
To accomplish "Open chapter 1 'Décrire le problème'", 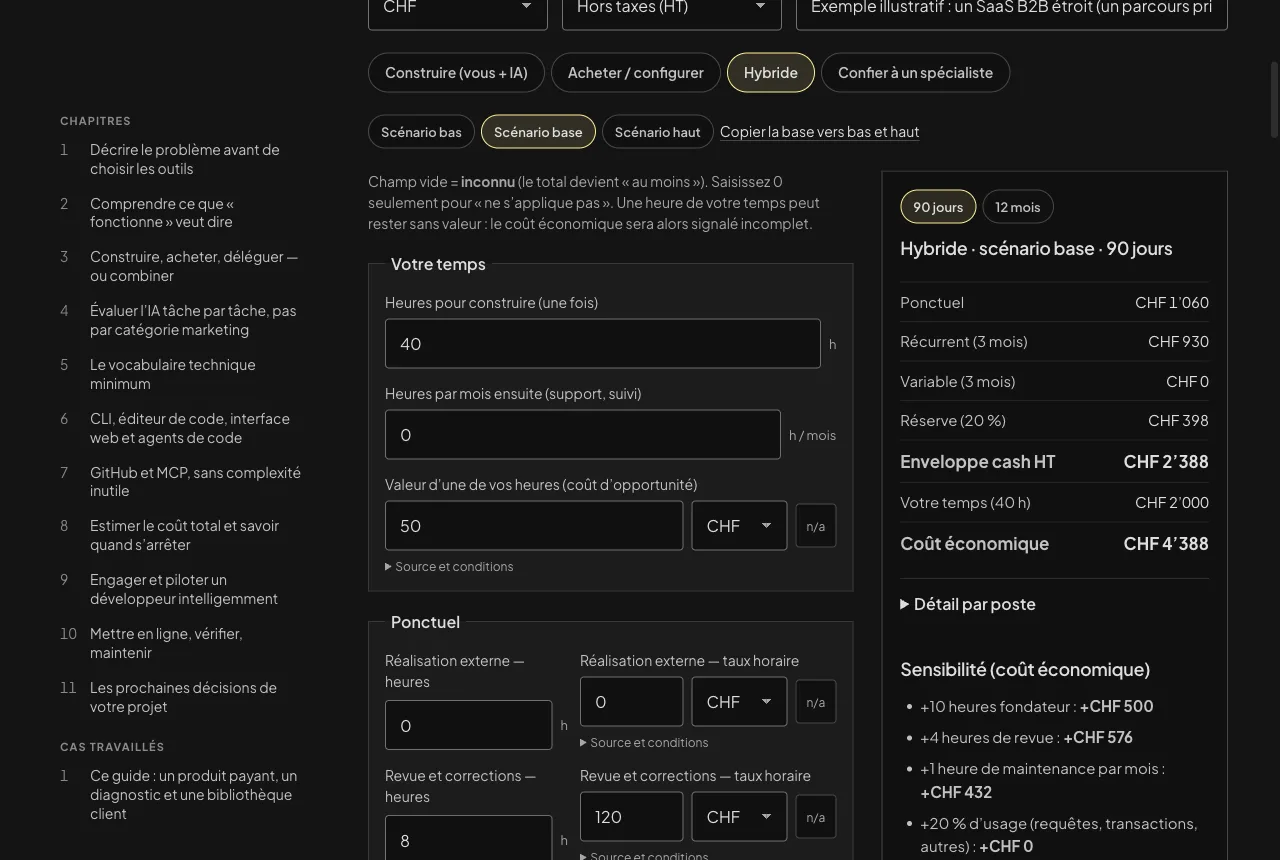I will [184, 159].
